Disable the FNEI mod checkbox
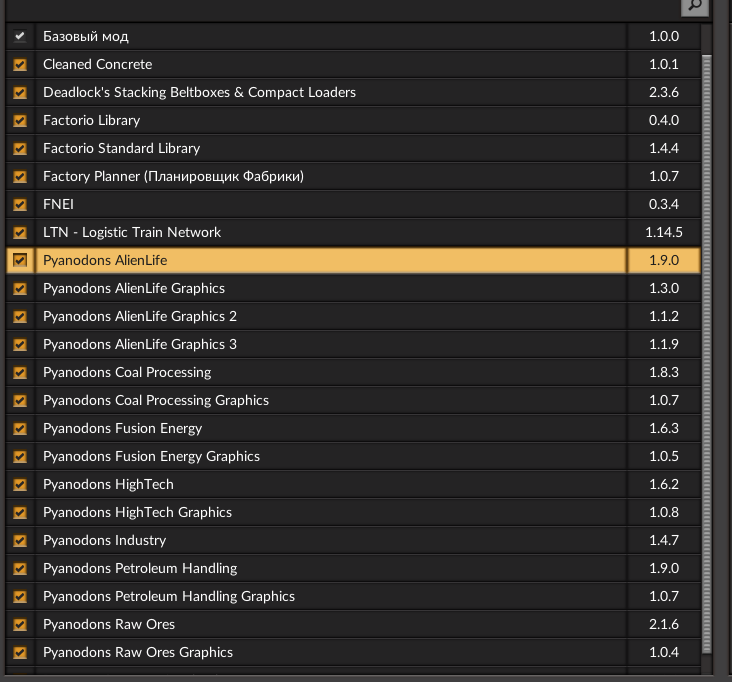This screenshot has height=682, width=732. [20, 204]
